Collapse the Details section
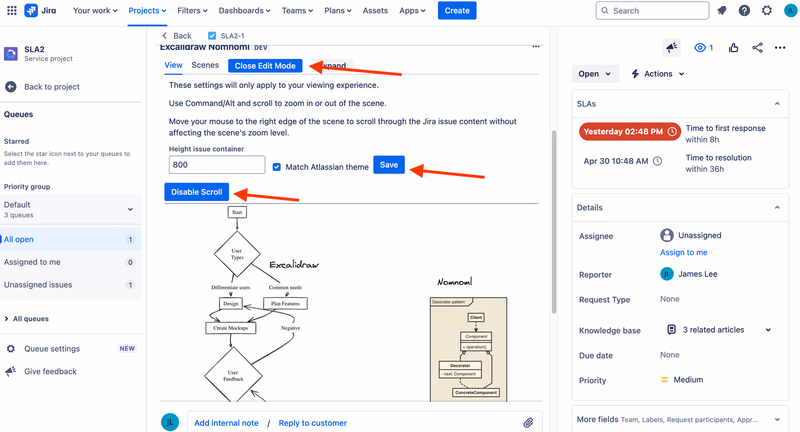 [x=777, y=208]
